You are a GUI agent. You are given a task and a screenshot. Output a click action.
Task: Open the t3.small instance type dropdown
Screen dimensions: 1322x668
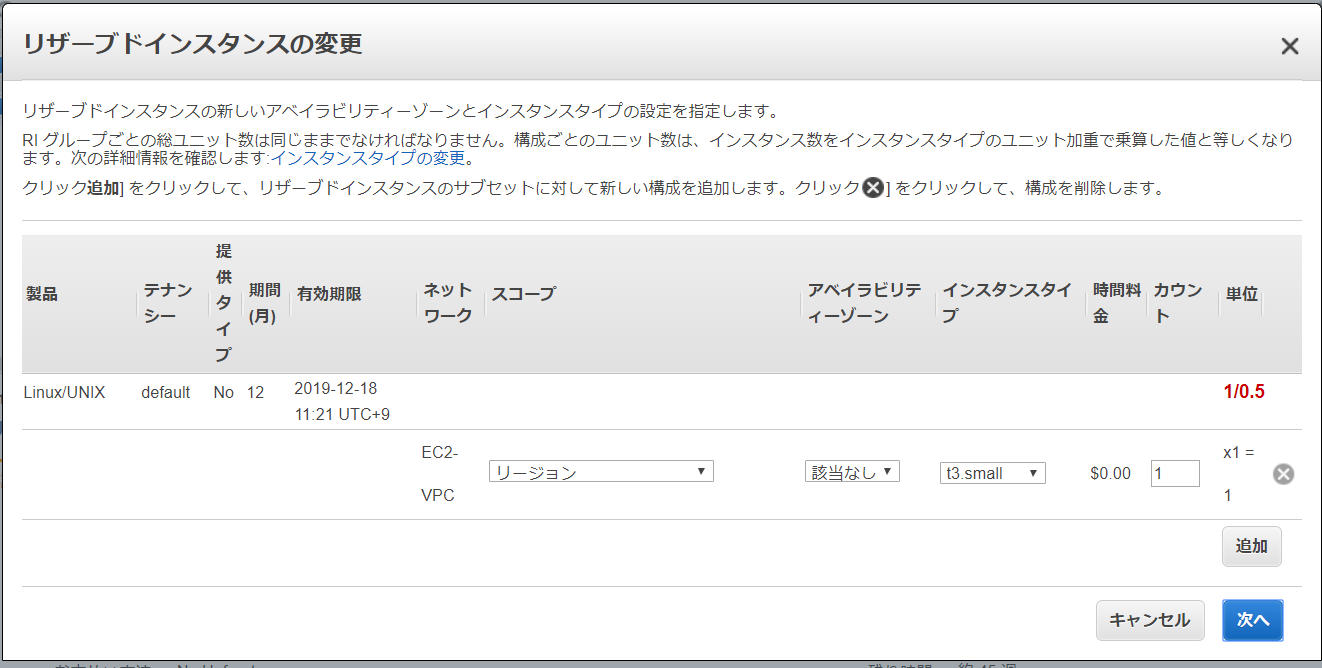tap(992, 473)
